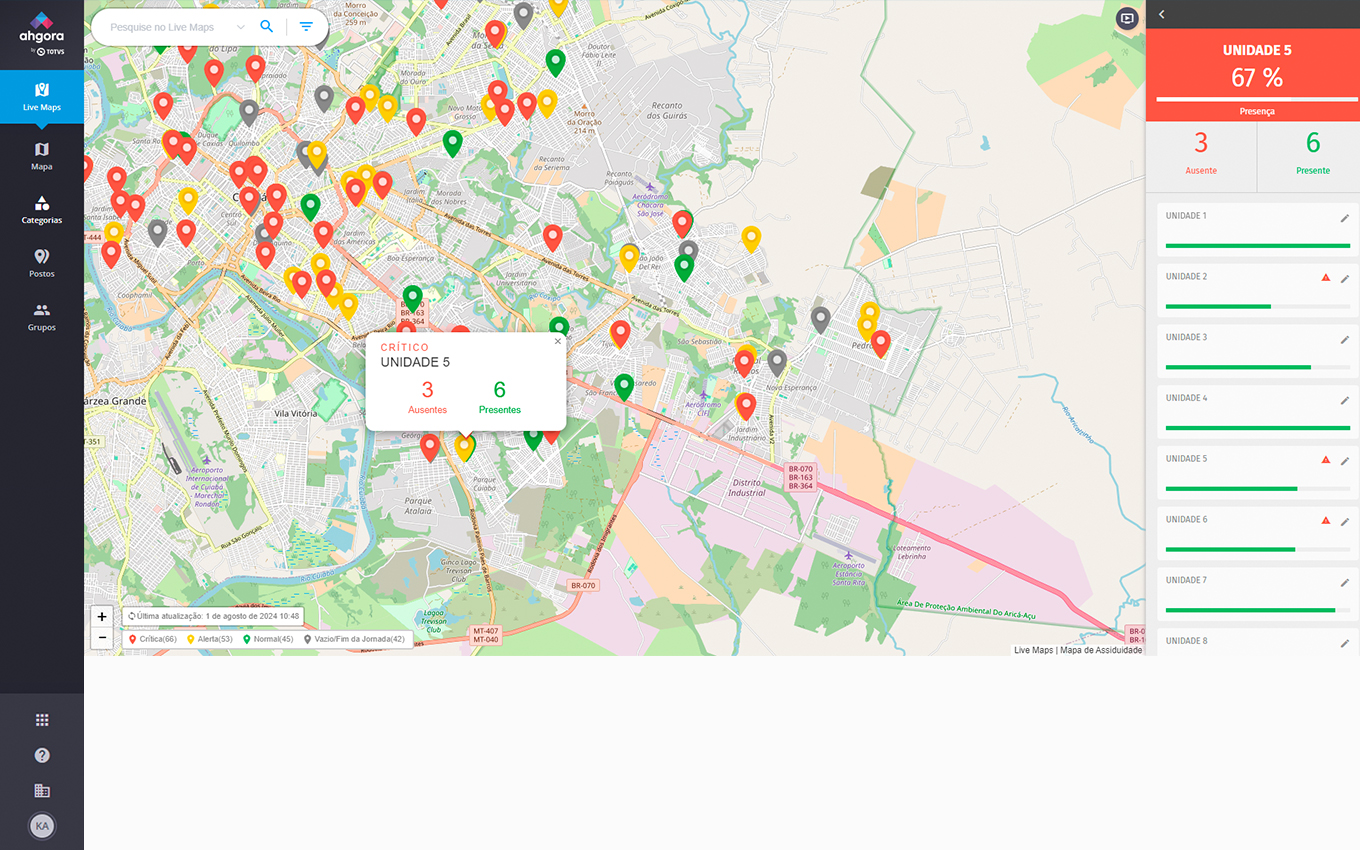Click the magnifier search icon
The height and width of the screenshot is (850, 1360).
[266, 27]
